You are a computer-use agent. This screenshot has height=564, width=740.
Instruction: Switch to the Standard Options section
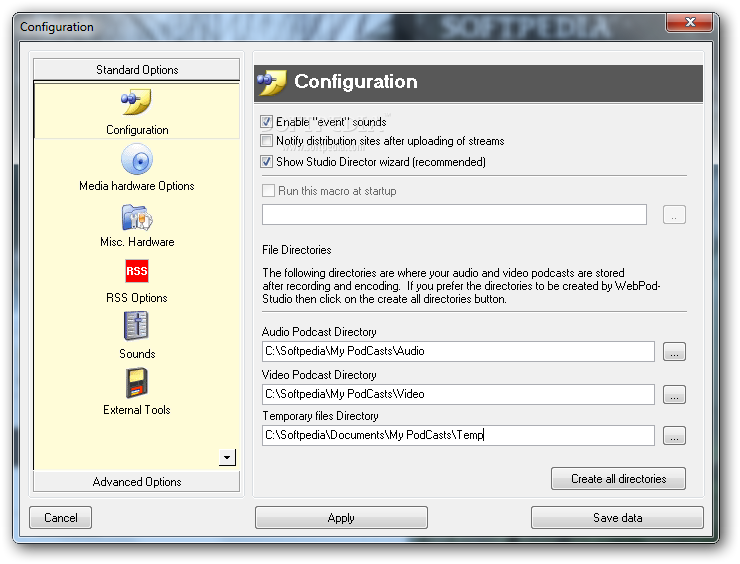click(137, 70)
